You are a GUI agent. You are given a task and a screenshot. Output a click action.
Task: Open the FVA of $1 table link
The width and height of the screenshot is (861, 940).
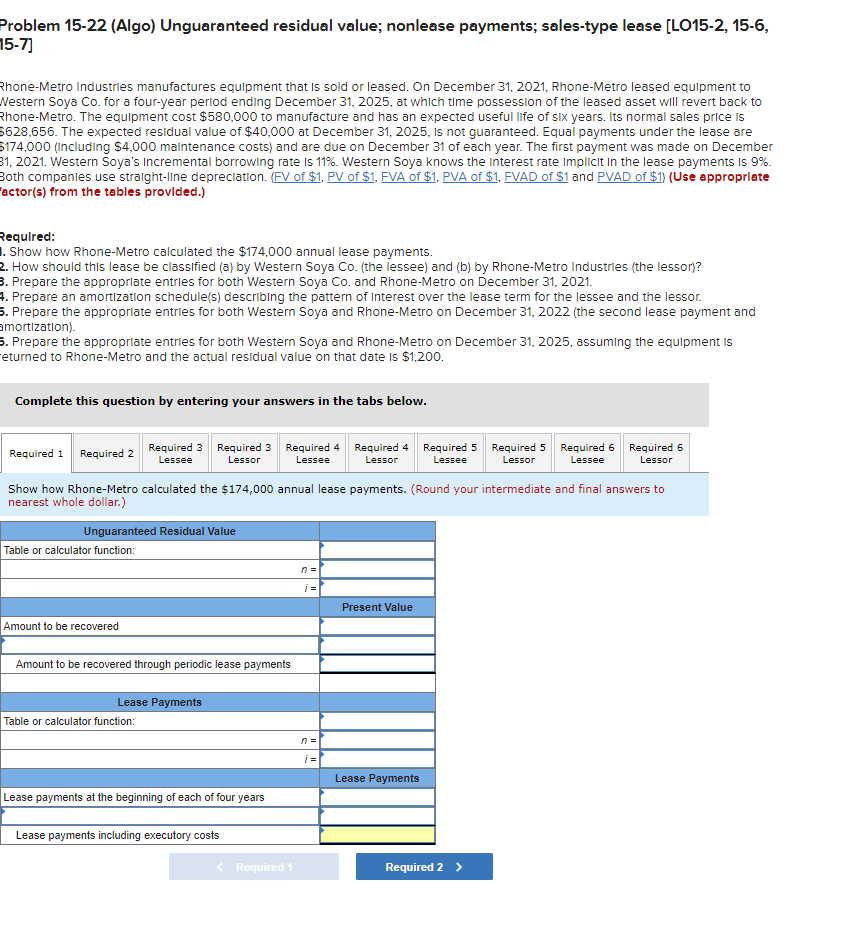[x=408, y=177]
